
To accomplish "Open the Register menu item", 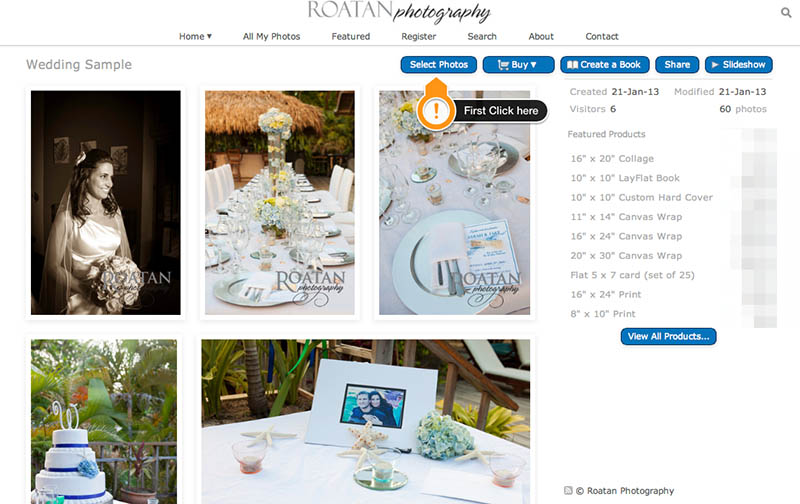I will 418,36.
